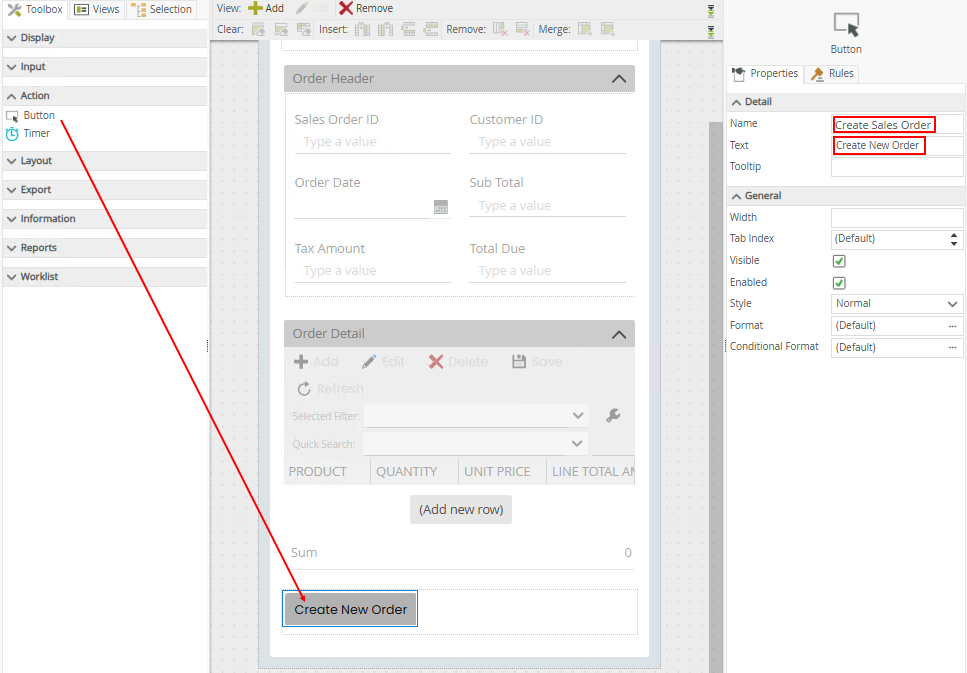The height and width of the screenshot is (673, 967).
Task: Open the Style dropdown set to Normal
Action: tap(896, 304)
